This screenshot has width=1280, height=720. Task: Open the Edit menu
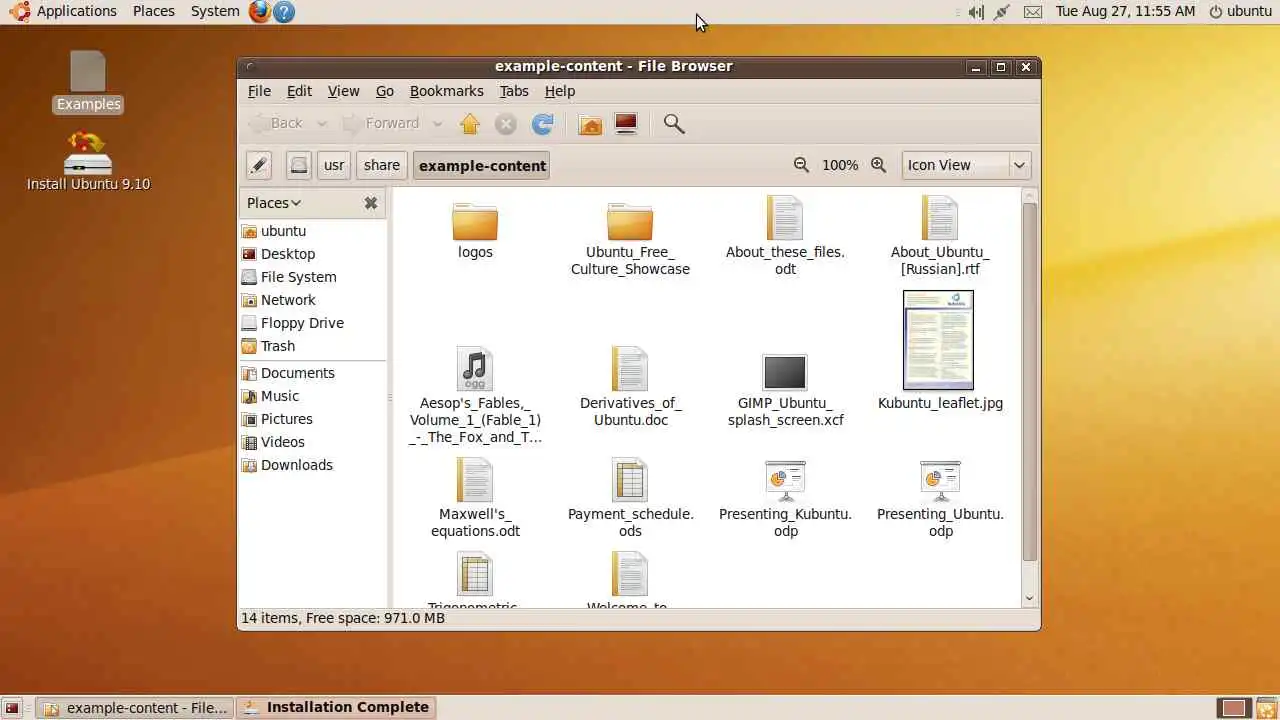299,91
